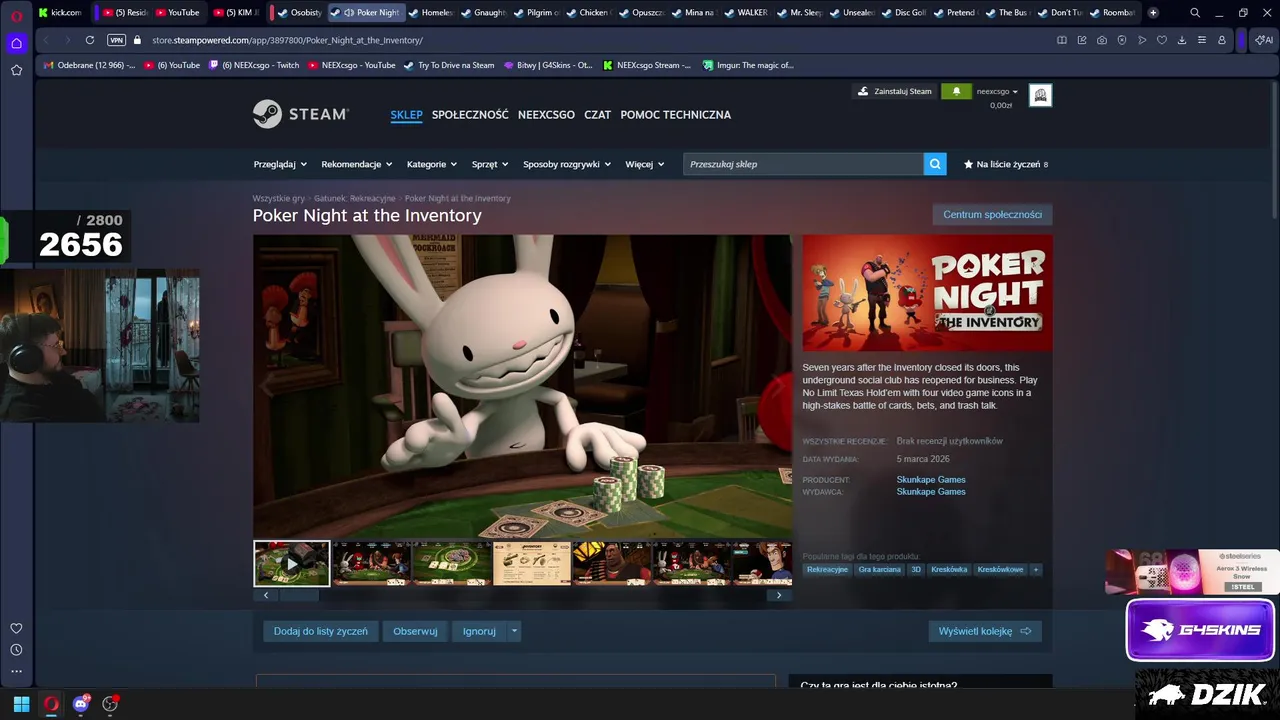Viewport: 1280px width, 720px height.
Task: Open a new tab with the plus button
Action: pyautogui.click(x=1153, y=12)
